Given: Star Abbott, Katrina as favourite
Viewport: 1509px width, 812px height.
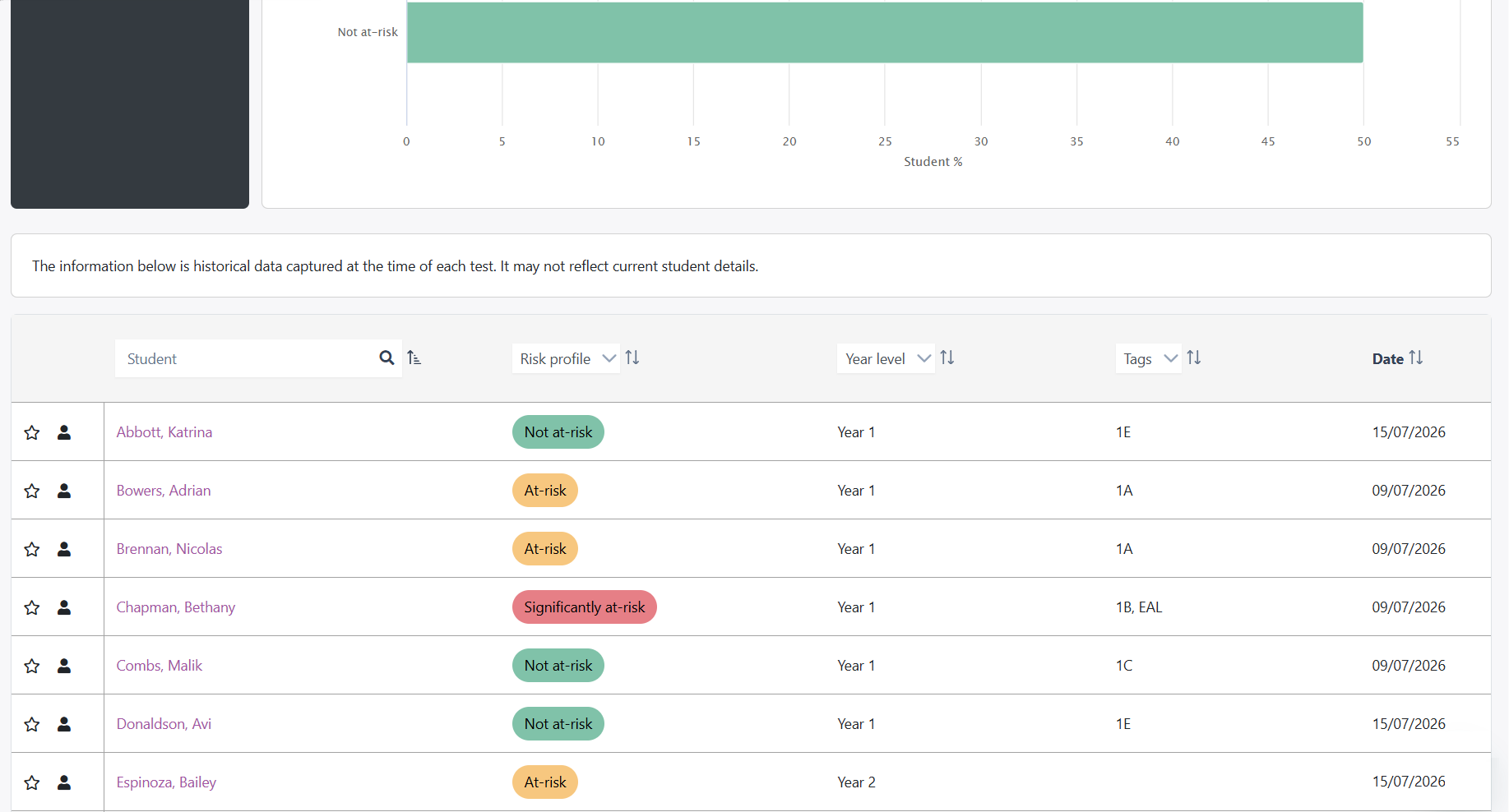Looking at the screenshot, I should click(x=32, y=432).
